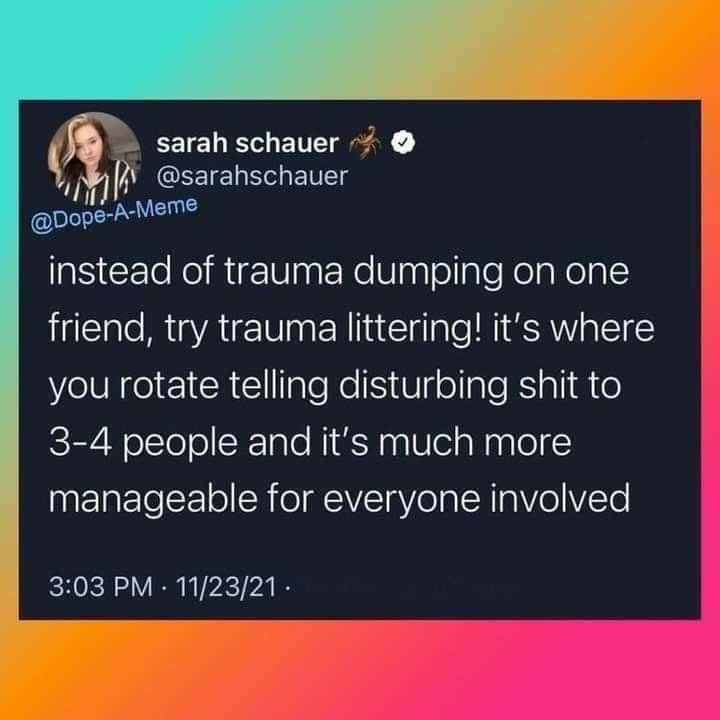Click the line starting 'you rotate telling'
Screen dimensions: 720x720
coord(335,386)
